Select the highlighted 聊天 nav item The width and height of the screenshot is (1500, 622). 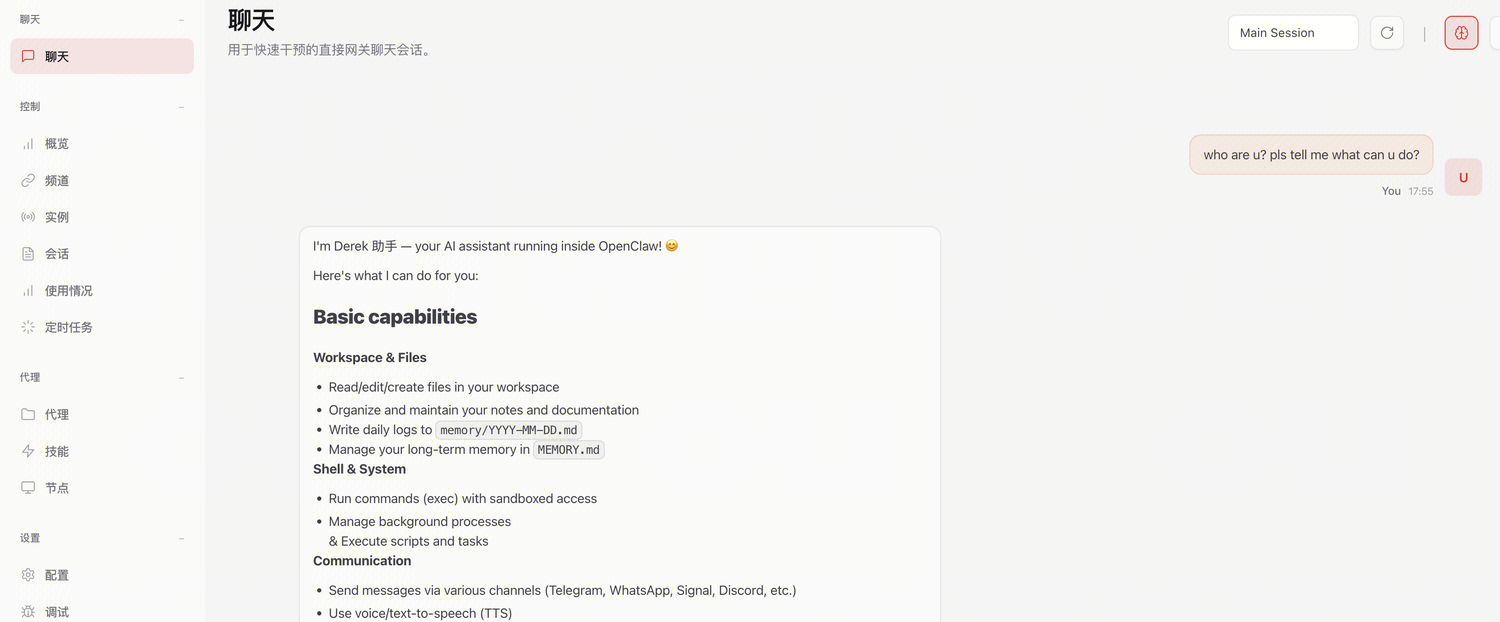[101, 57]
